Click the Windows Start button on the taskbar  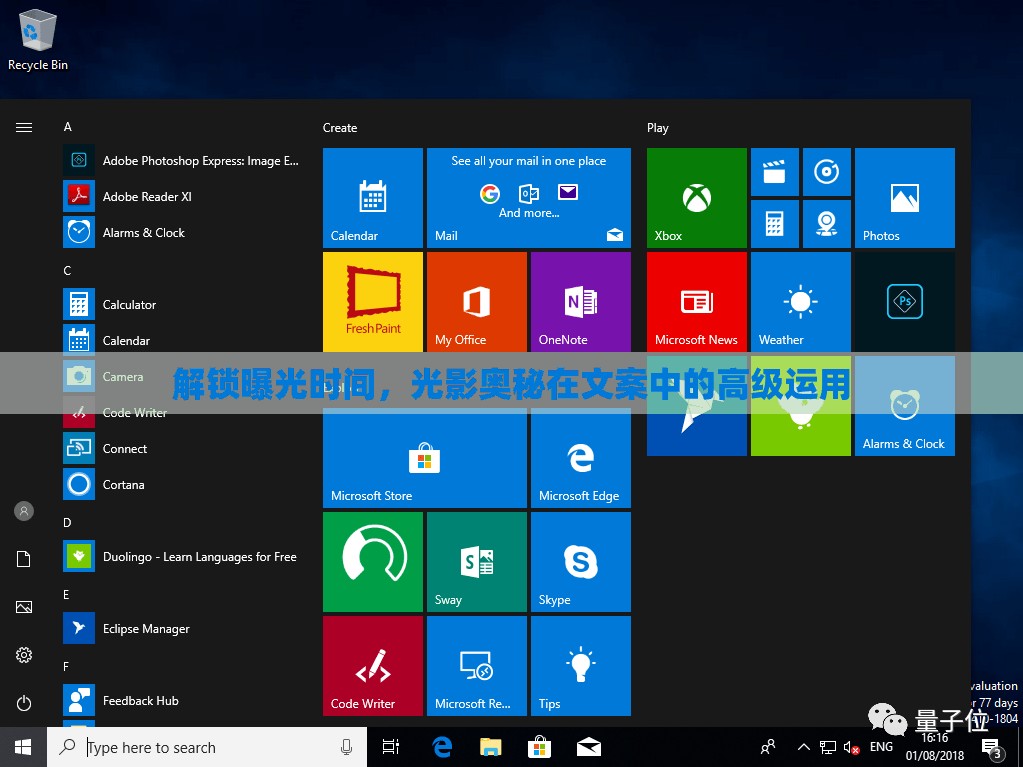coord(23,747)
